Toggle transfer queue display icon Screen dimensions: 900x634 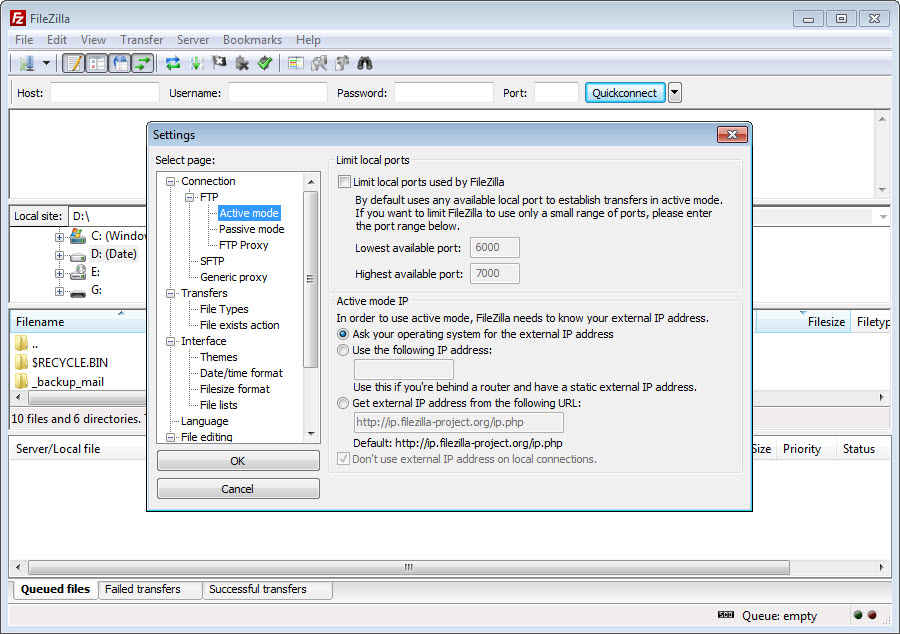143,63
